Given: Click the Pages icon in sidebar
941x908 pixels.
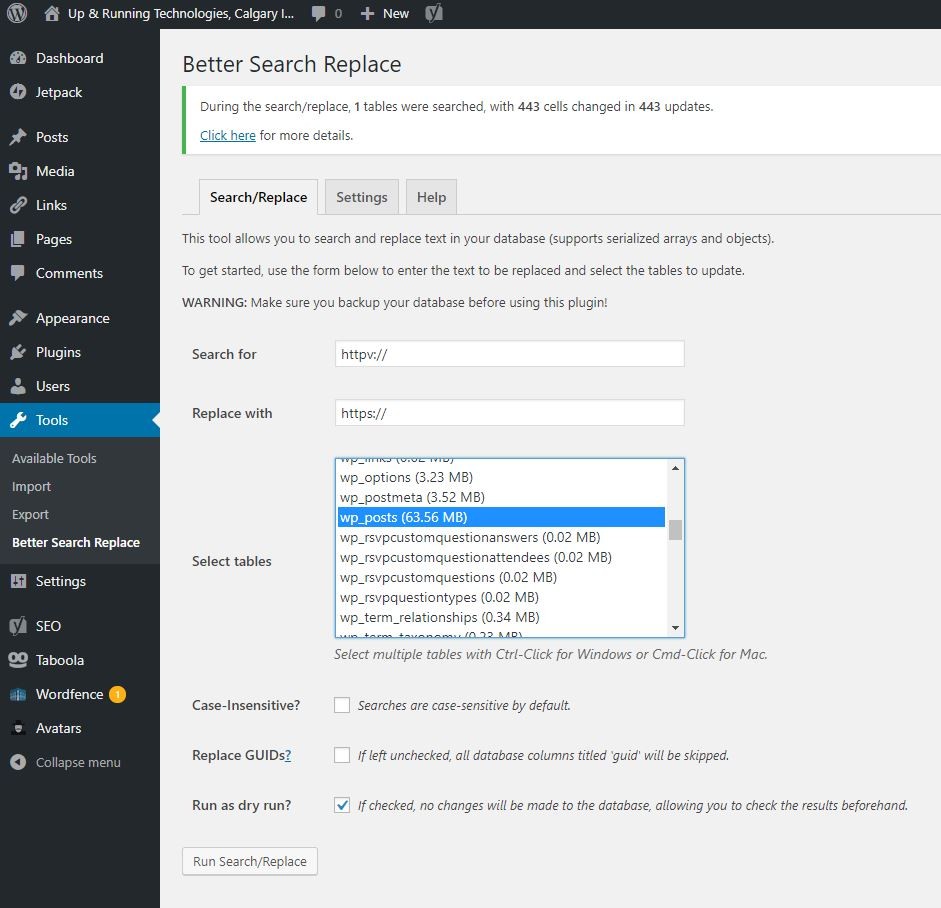Looking at the screenshot, I should (18, 239).
